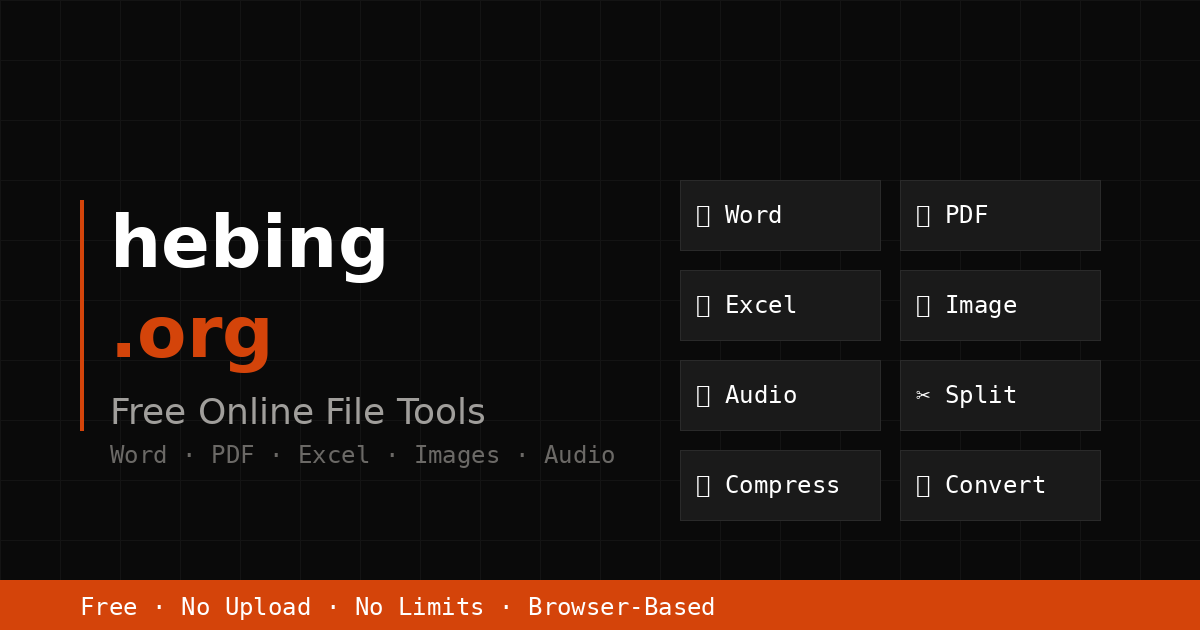Click the icon in the Excel tile

tap(703, 306)
